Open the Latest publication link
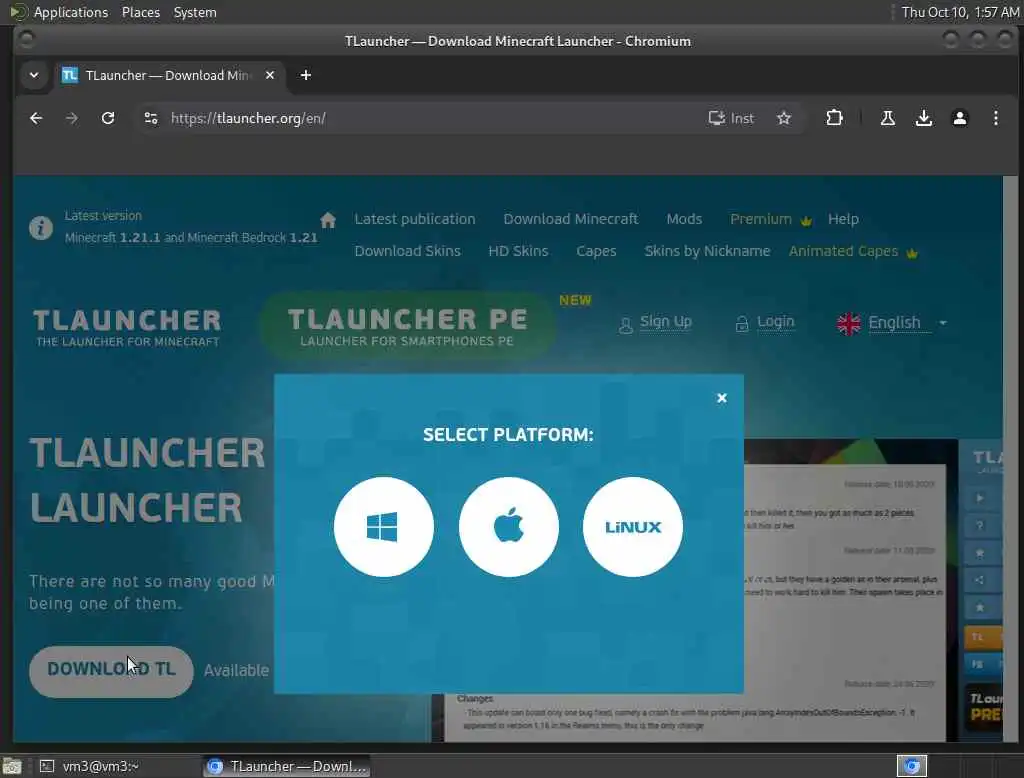The height and width of the screenshot is (778, 1024). (x=415, y=219)
